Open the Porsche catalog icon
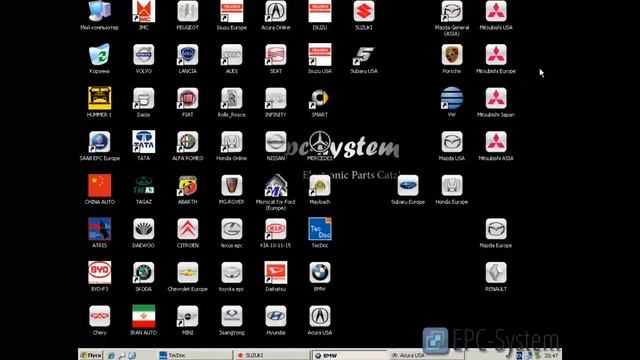 coord(452,55)
